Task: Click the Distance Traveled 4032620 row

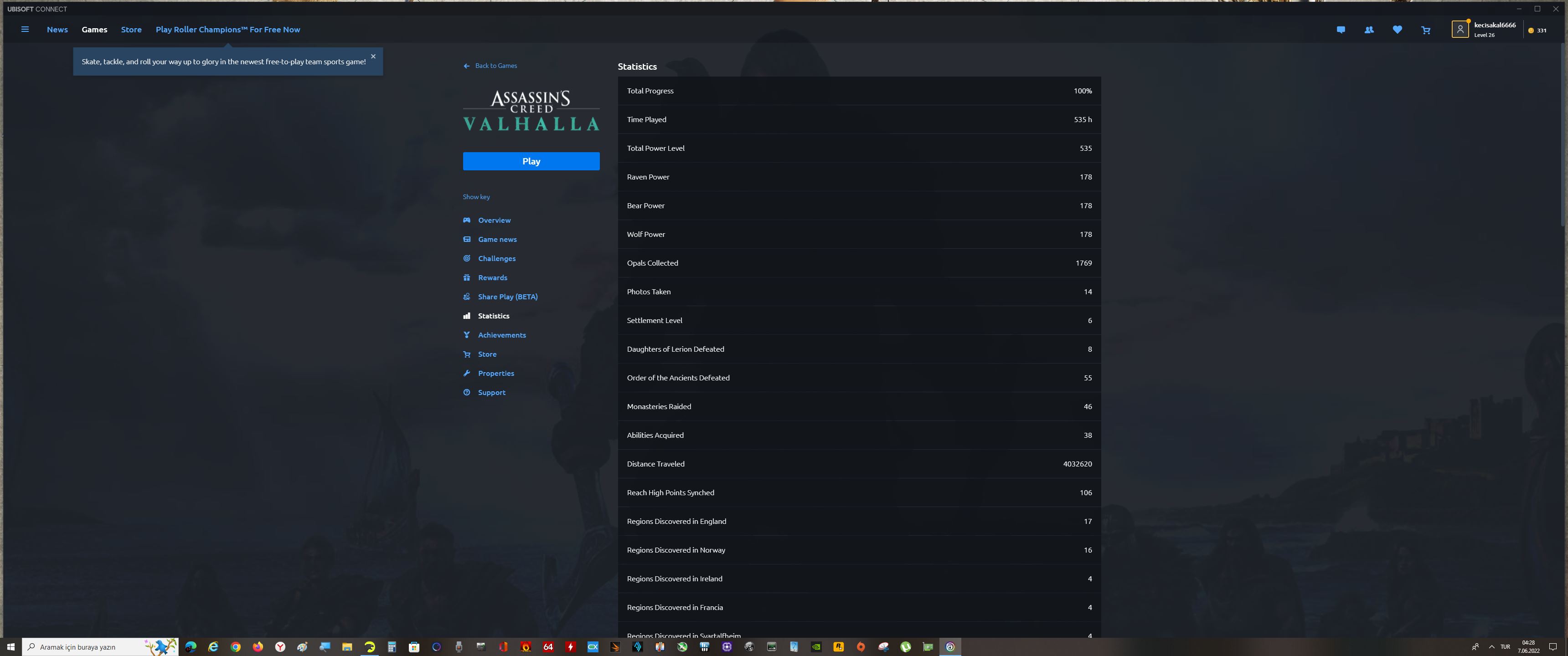Action: [x=859, y=464]
